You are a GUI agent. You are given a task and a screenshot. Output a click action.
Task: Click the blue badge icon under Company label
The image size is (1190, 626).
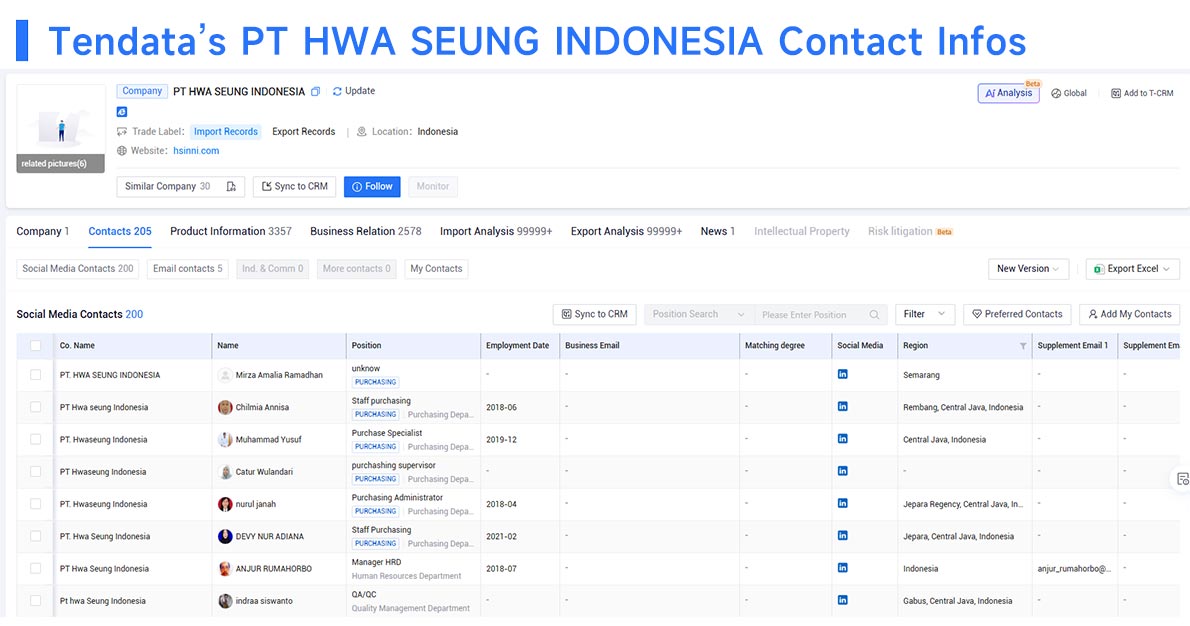coord(121,112)
